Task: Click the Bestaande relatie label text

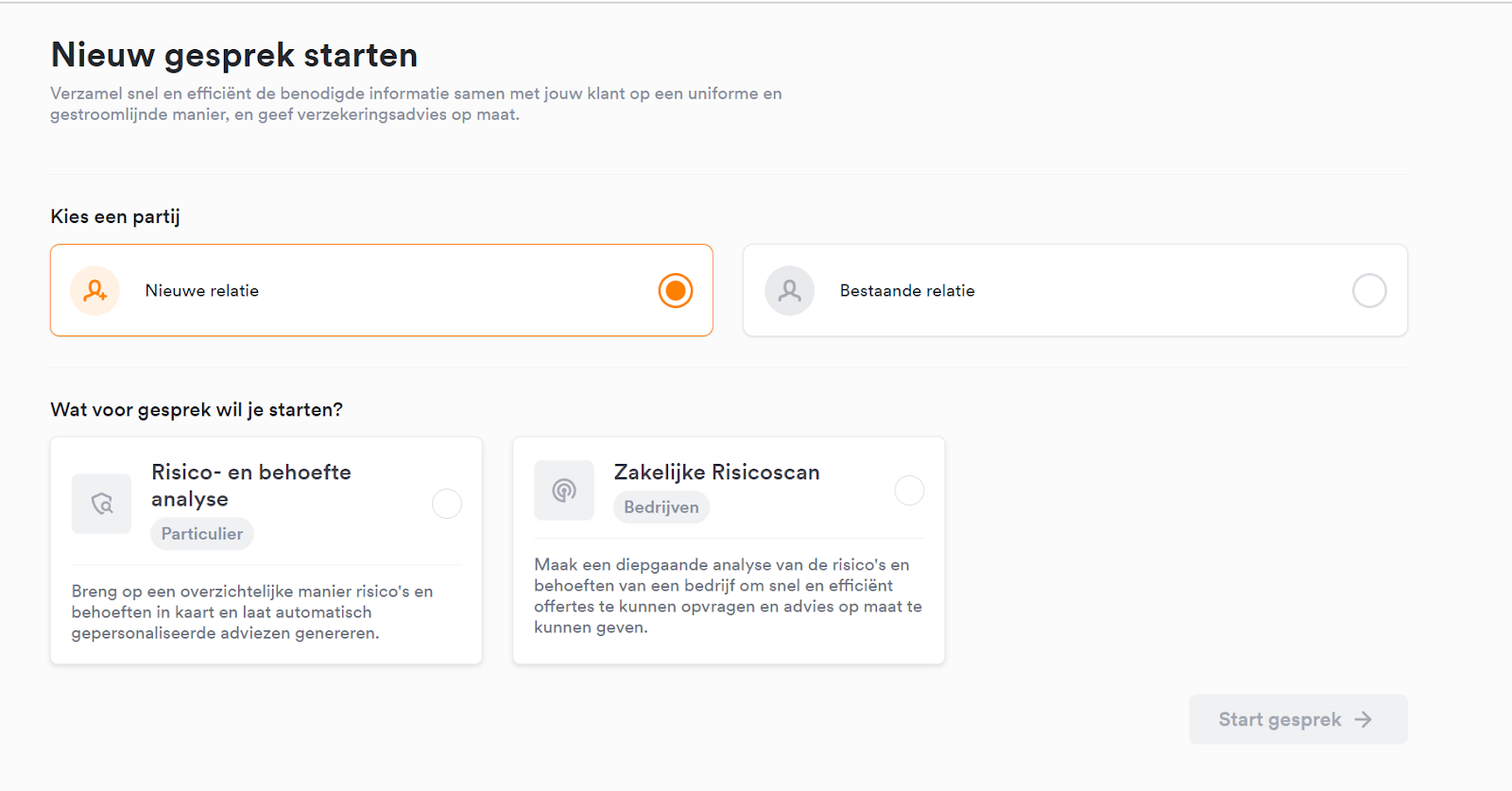Action: point(907,290)
